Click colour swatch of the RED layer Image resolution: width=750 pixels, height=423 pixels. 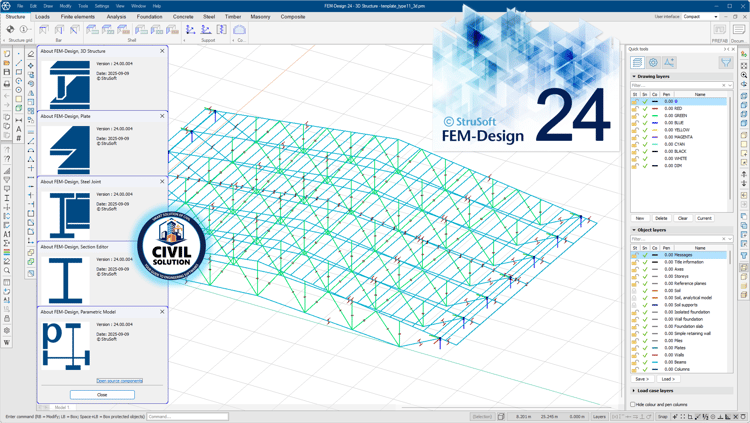(x=655, y=109)
